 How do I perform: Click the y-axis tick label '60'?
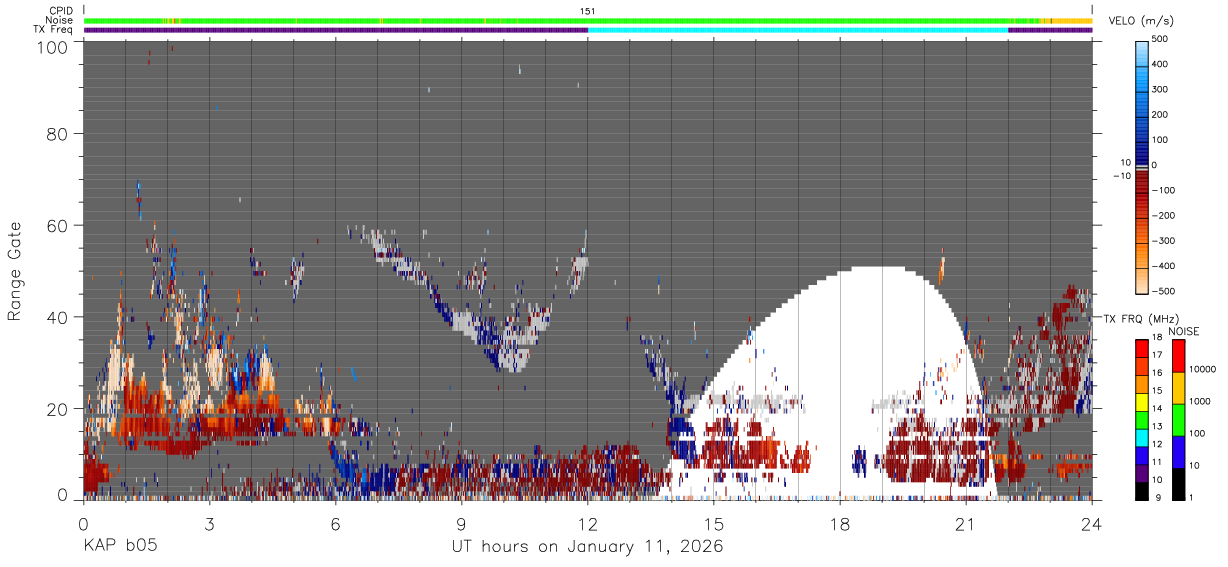[57, 225]
